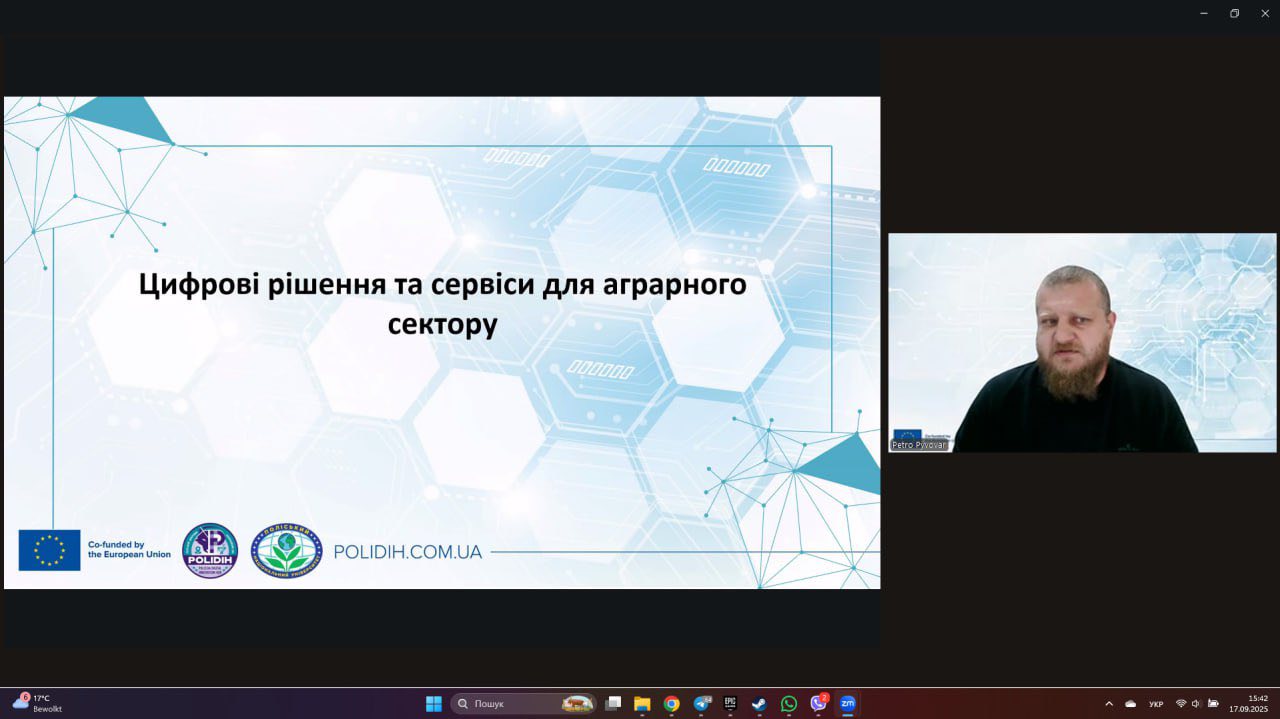
Task: Switch the УКР keyboard language indicator
Action: [1156, 704]
